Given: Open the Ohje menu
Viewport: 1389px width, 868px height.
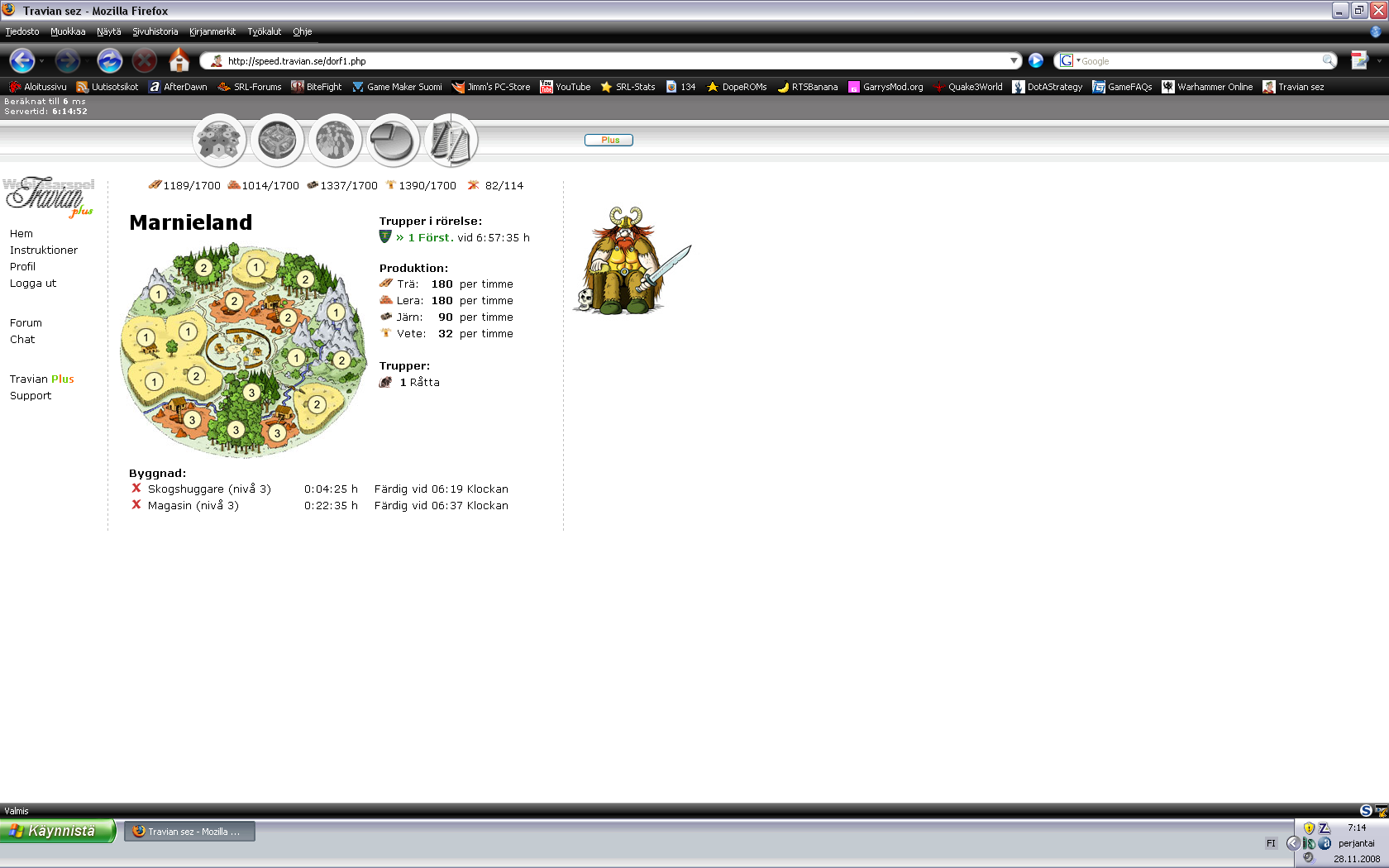Looking at the screenshot, I should 303,31.
